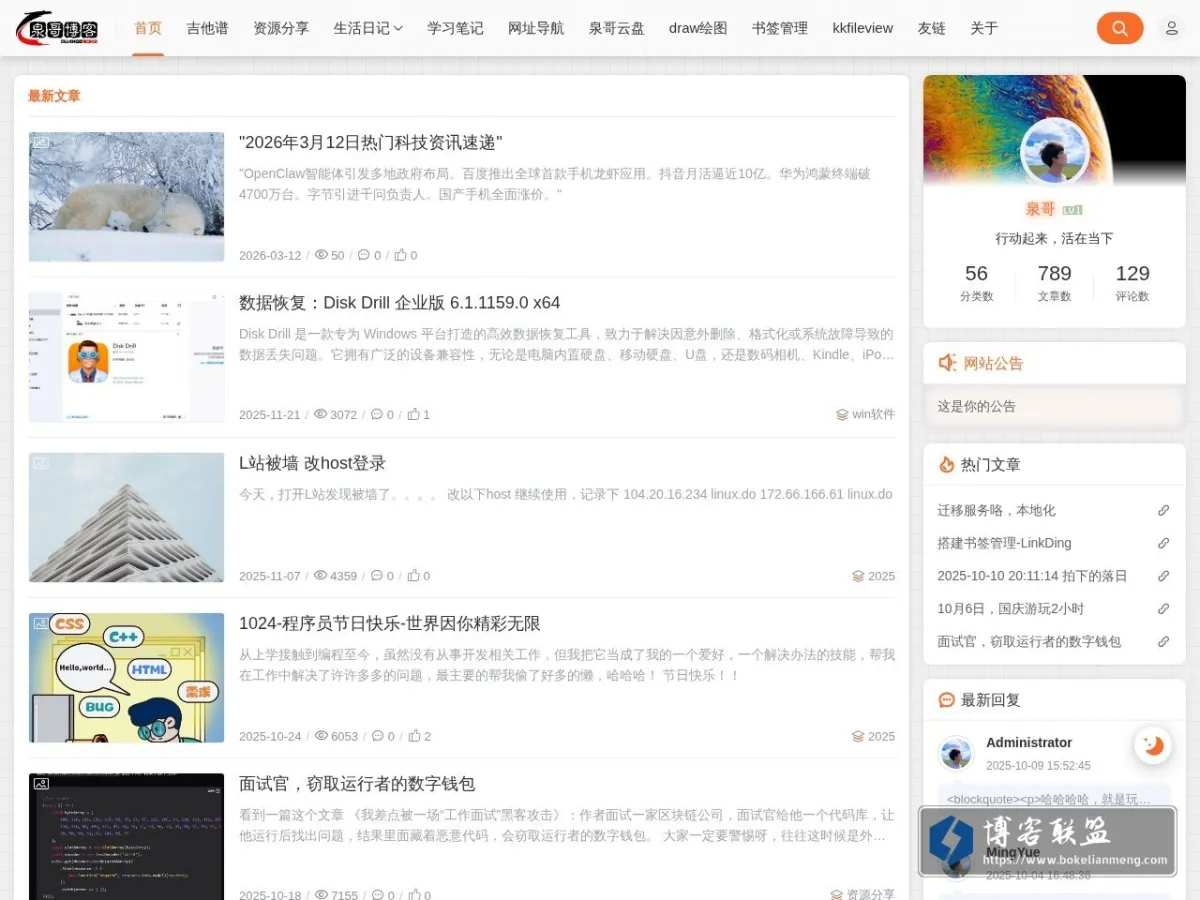Open the draw绘图 menu item
This screenshot has width=1200, height=900.
tap(698, 28)
